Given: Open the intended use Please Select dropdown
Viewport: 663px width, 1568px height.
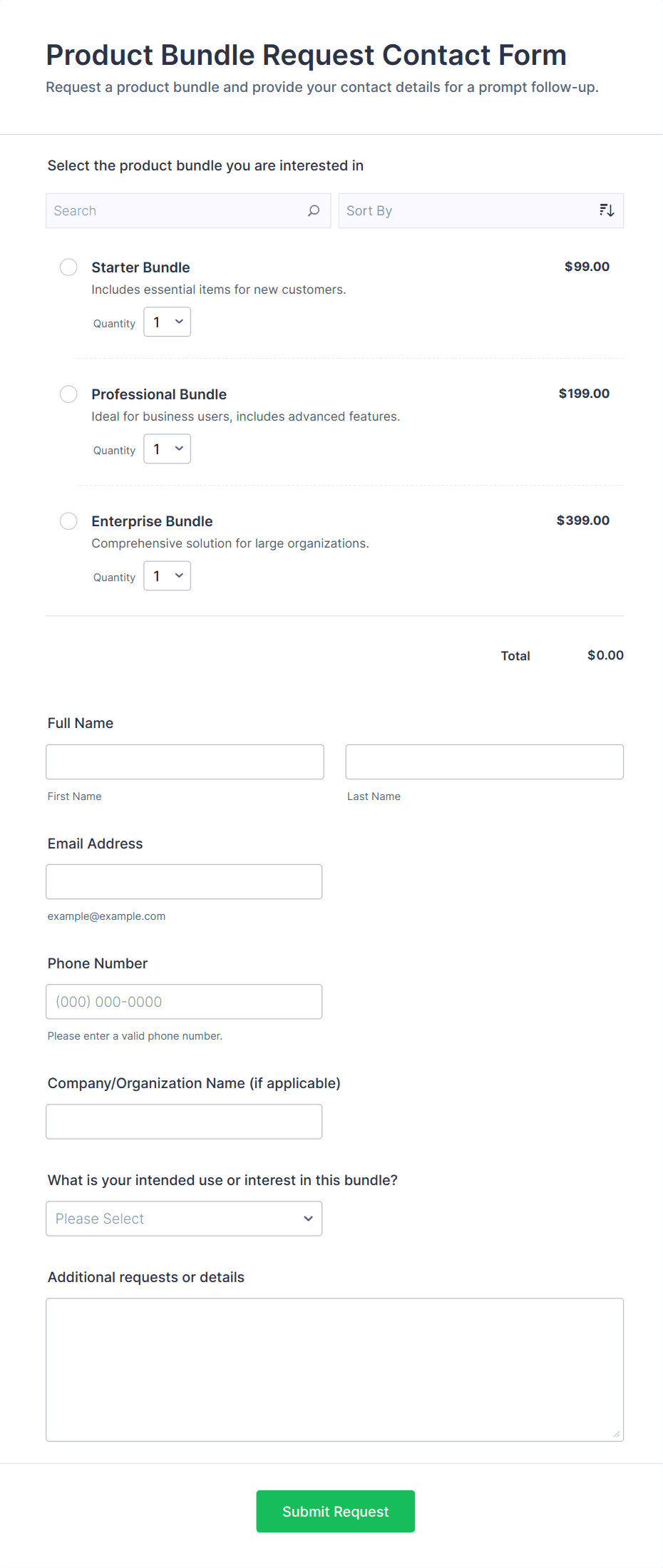Looking at the screenshot, I should pos(184,1219).
